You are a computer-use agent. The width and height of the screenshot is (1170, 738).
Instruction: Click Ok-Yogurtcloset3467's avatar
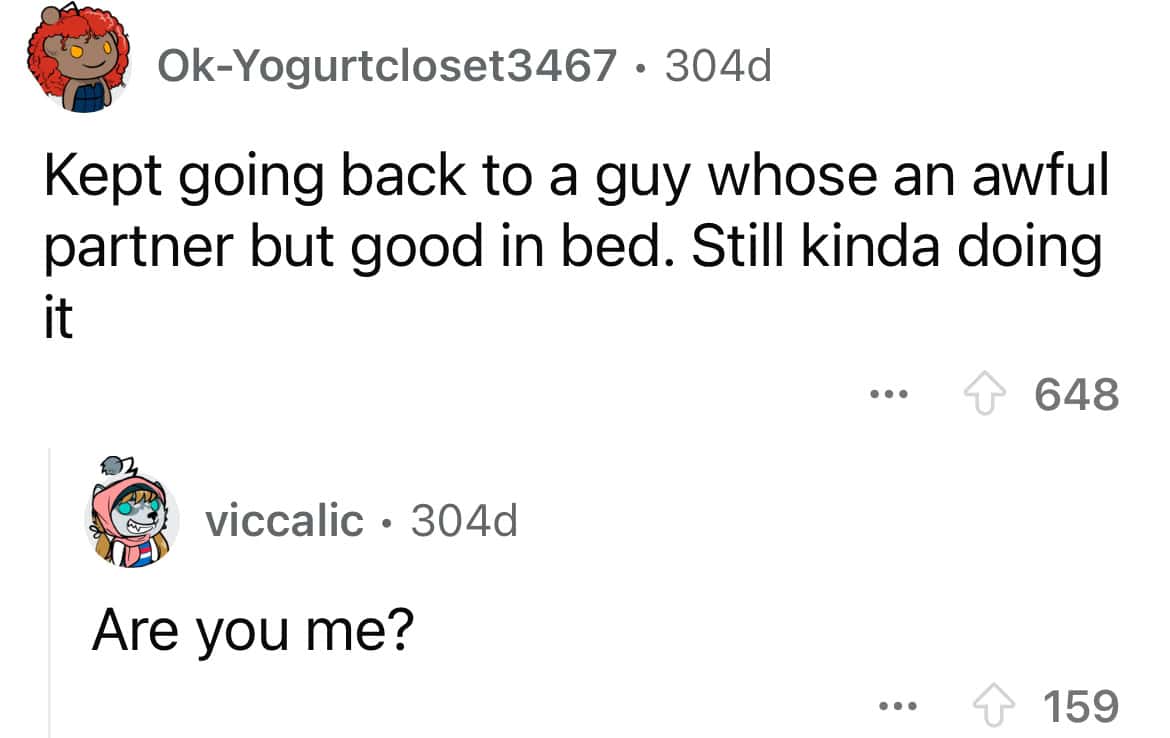click(79, 62)
